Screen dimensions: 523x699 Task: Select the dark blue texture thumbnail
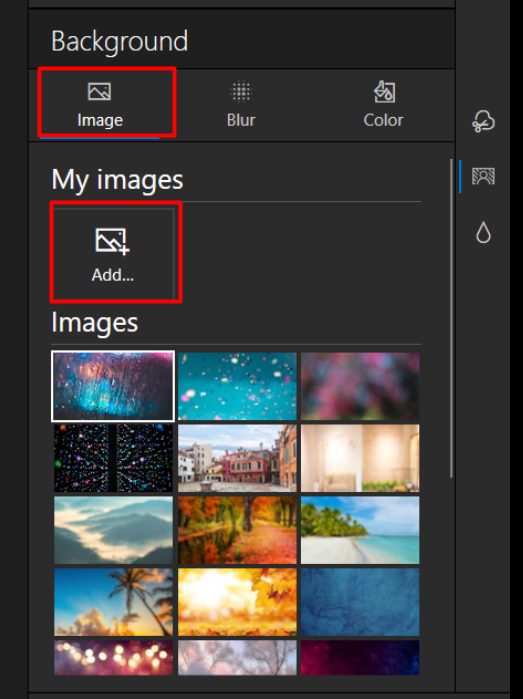360,602
